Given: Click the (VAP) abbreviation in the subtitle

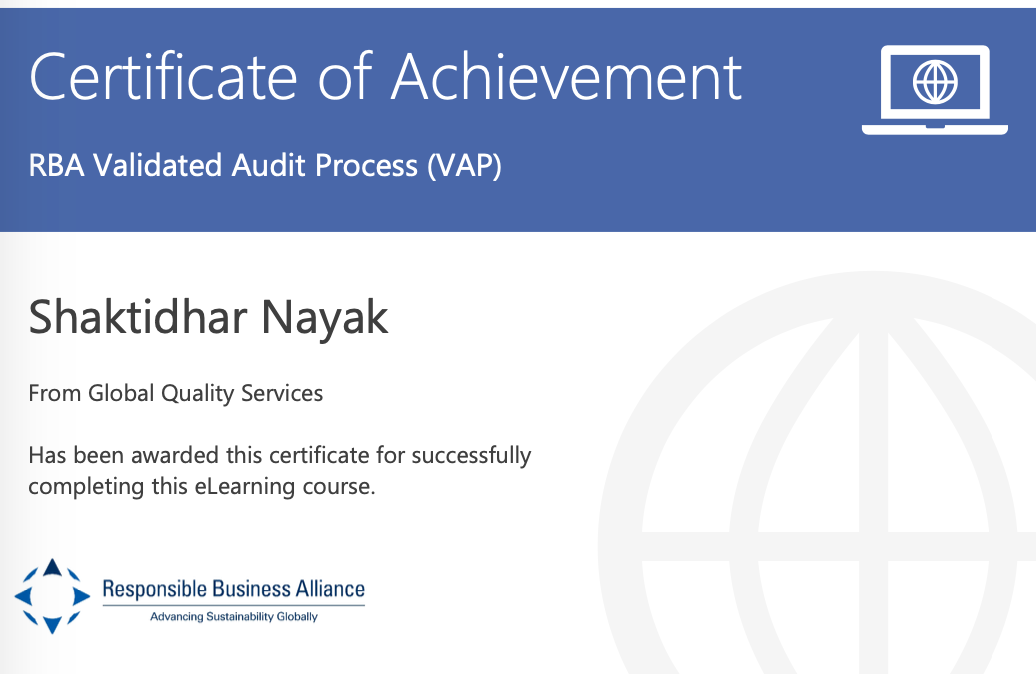Looking at the screenshot, I should coord(464,165).
